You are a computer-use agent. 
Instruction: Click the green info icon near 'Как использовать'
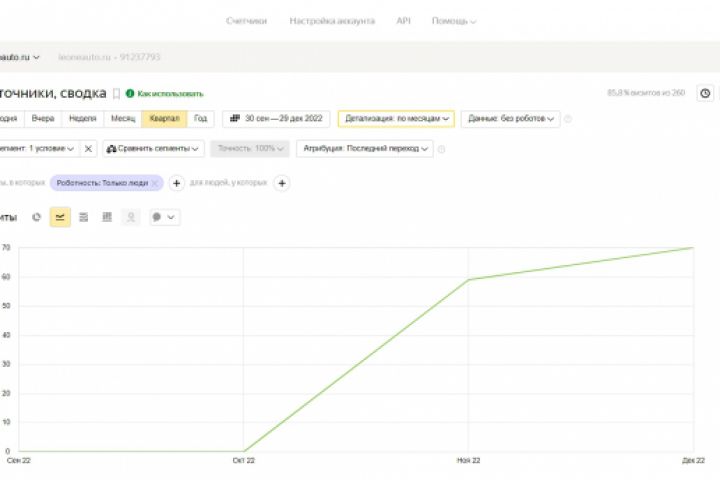click(x=130, y=94)
